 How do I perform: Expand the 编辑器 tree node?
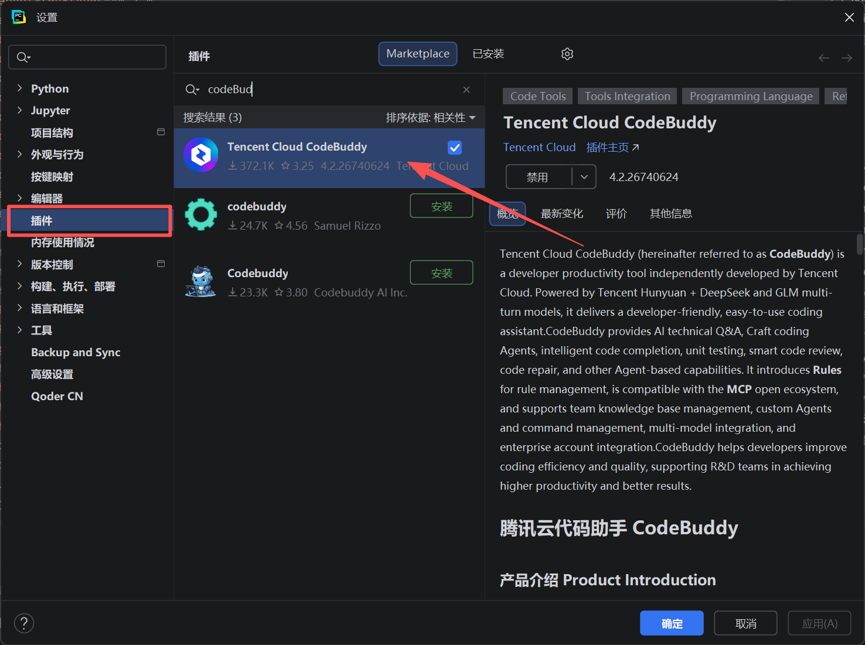coord(19,198)
